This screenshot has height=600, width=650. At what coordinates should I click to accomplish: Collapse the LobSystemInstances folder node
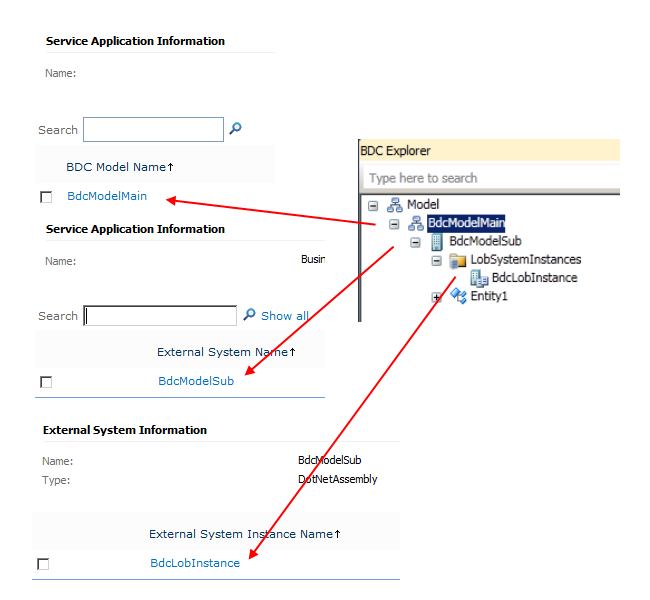click(436, 261)
